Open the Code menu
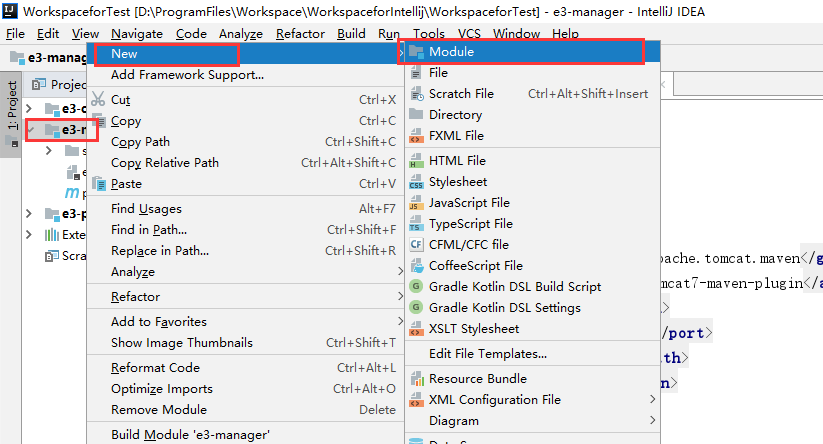The height and width of the screenshot is (444, 823). point(191,34)
